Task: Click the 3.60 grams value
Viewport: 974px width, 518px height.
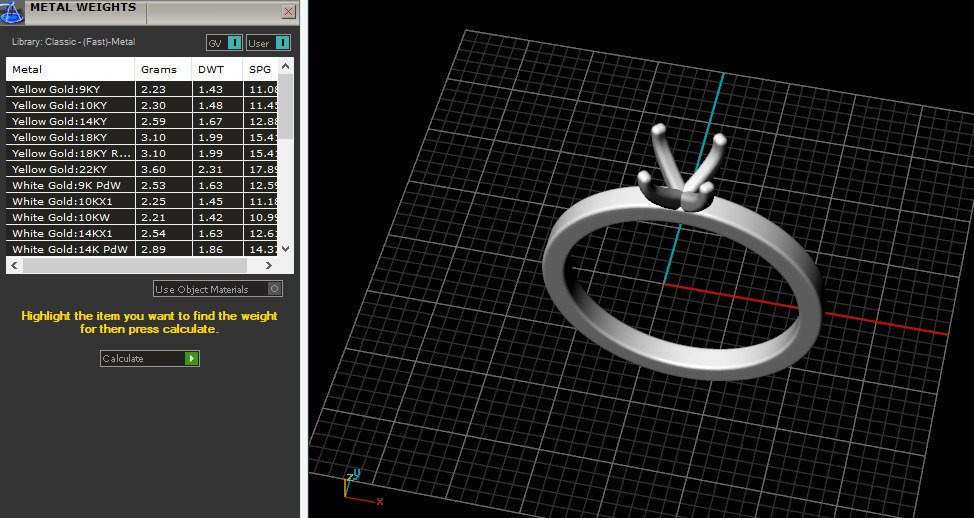Action: click(x=153, y=170)
